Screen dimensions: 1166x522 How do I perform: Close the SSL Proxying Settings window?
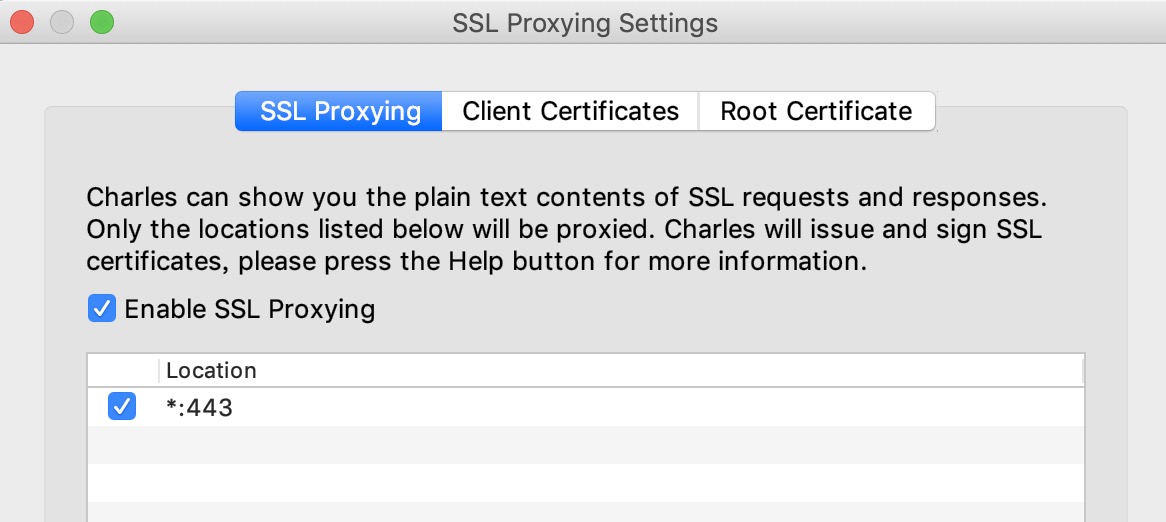[22, 22]
